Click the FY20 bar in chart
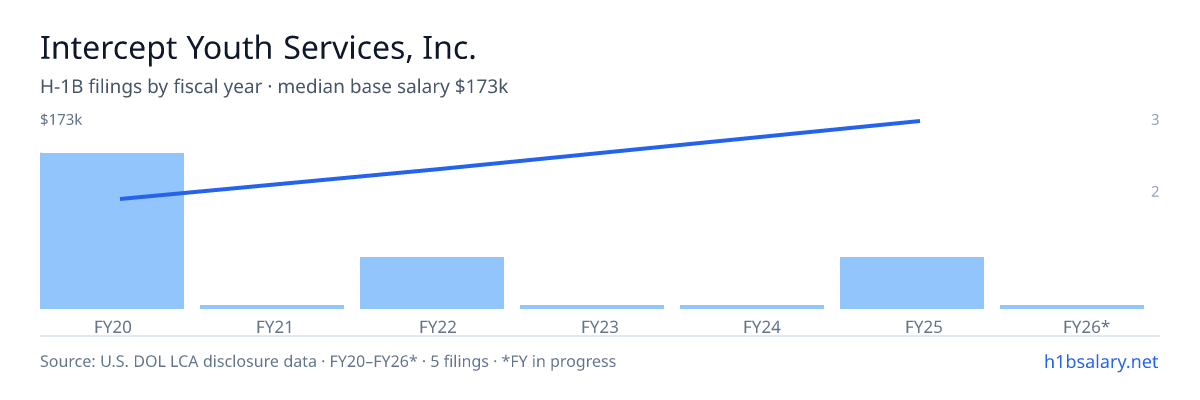The width and height of the screenshot is (1200, 400). tap(112, 231)
